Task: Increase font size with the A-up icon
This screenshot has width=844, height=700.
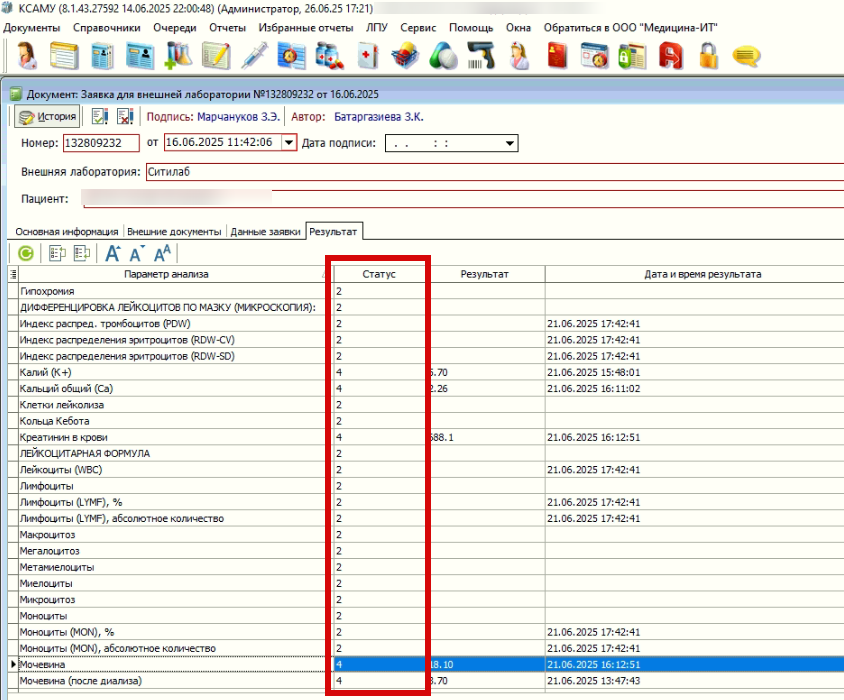Action: pos(113,254)
